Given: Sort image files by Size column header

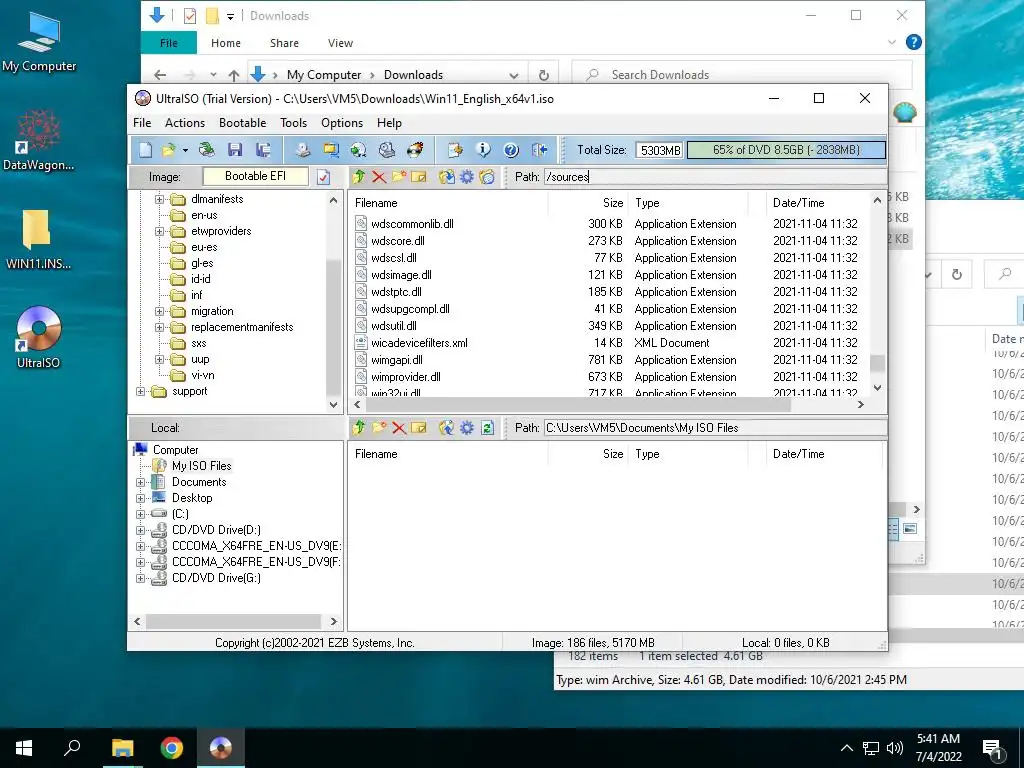Looking at the screenshot, I should (588, 203).
